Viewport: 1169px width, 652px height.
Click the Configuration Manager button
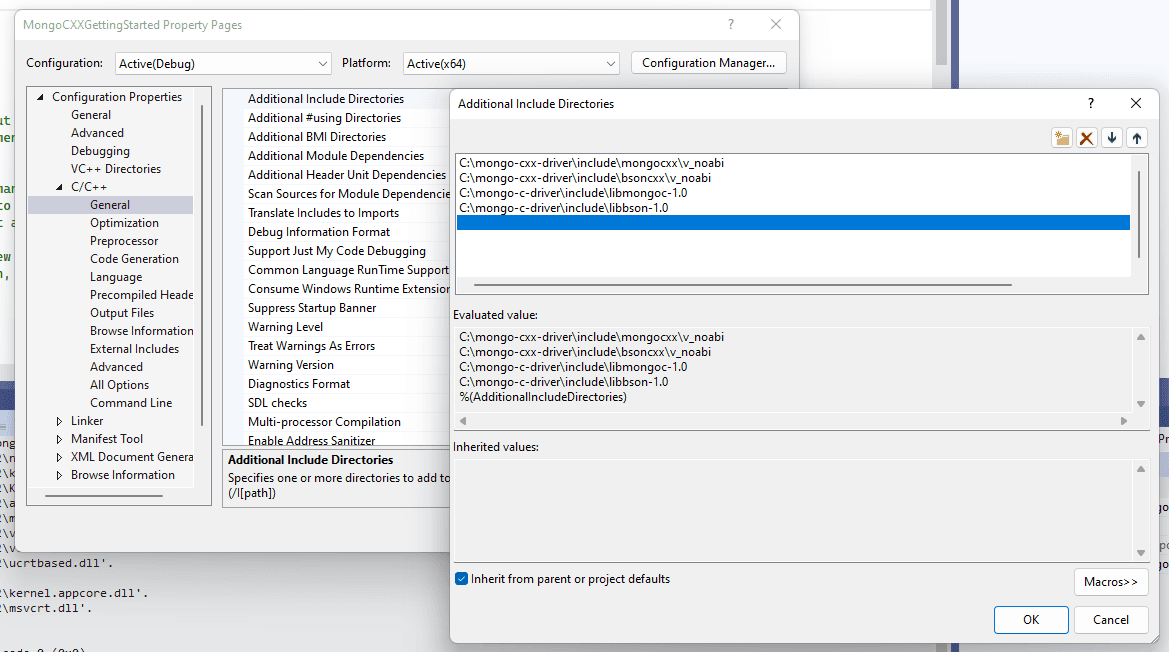pyautogui.click(x=708, y=63)
